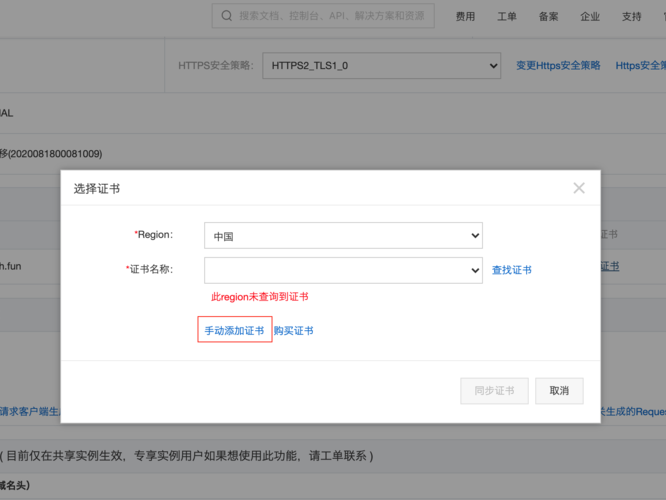Screen dimensions: 666x500
Task: Open the 购买证书 link
Action: (x=293, y=331)
